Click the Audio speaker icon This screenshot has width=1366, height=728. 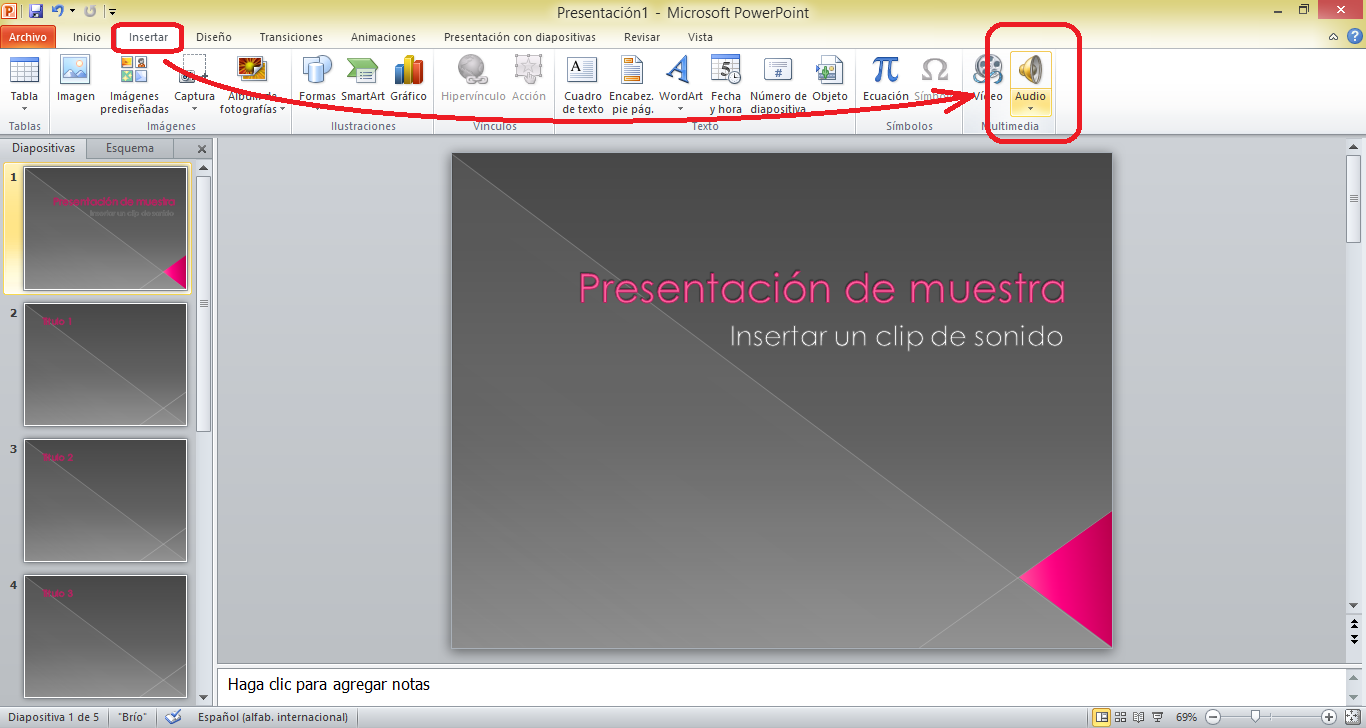pyautogui.click(x=1030, y=70)
